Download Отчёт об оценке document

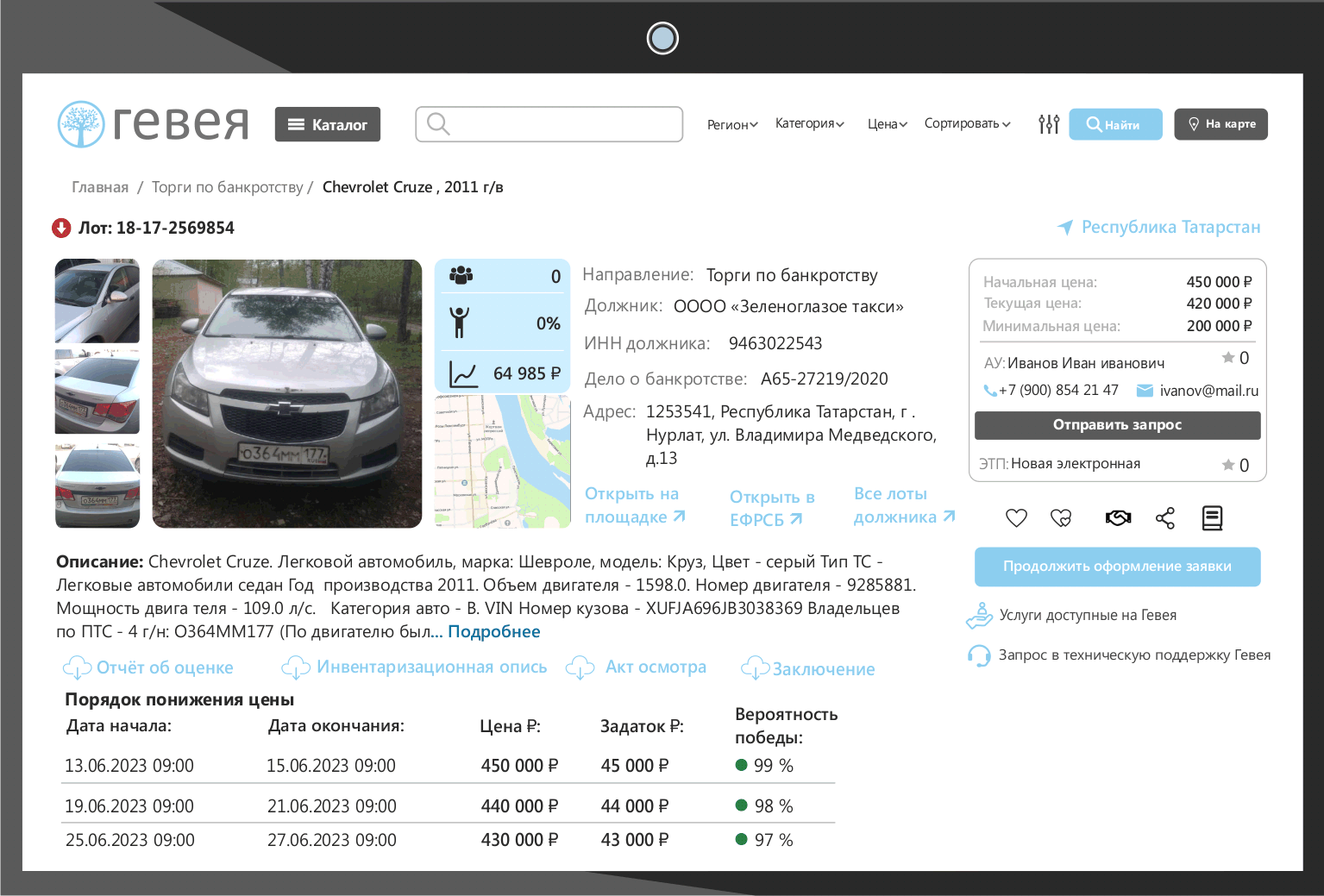[148, 667]
